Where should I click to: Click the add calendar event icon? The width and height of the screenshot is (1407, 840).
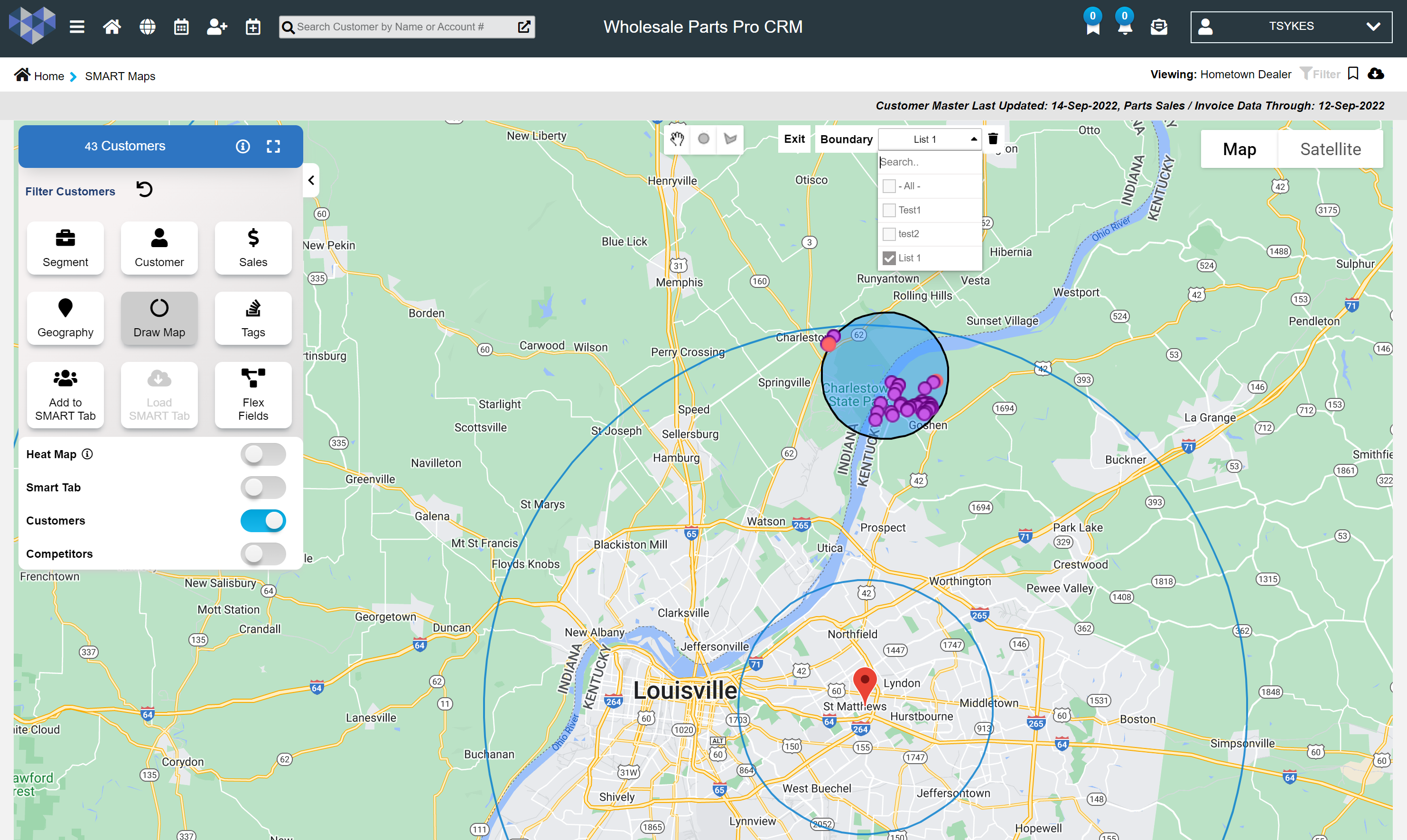point(253,27)
